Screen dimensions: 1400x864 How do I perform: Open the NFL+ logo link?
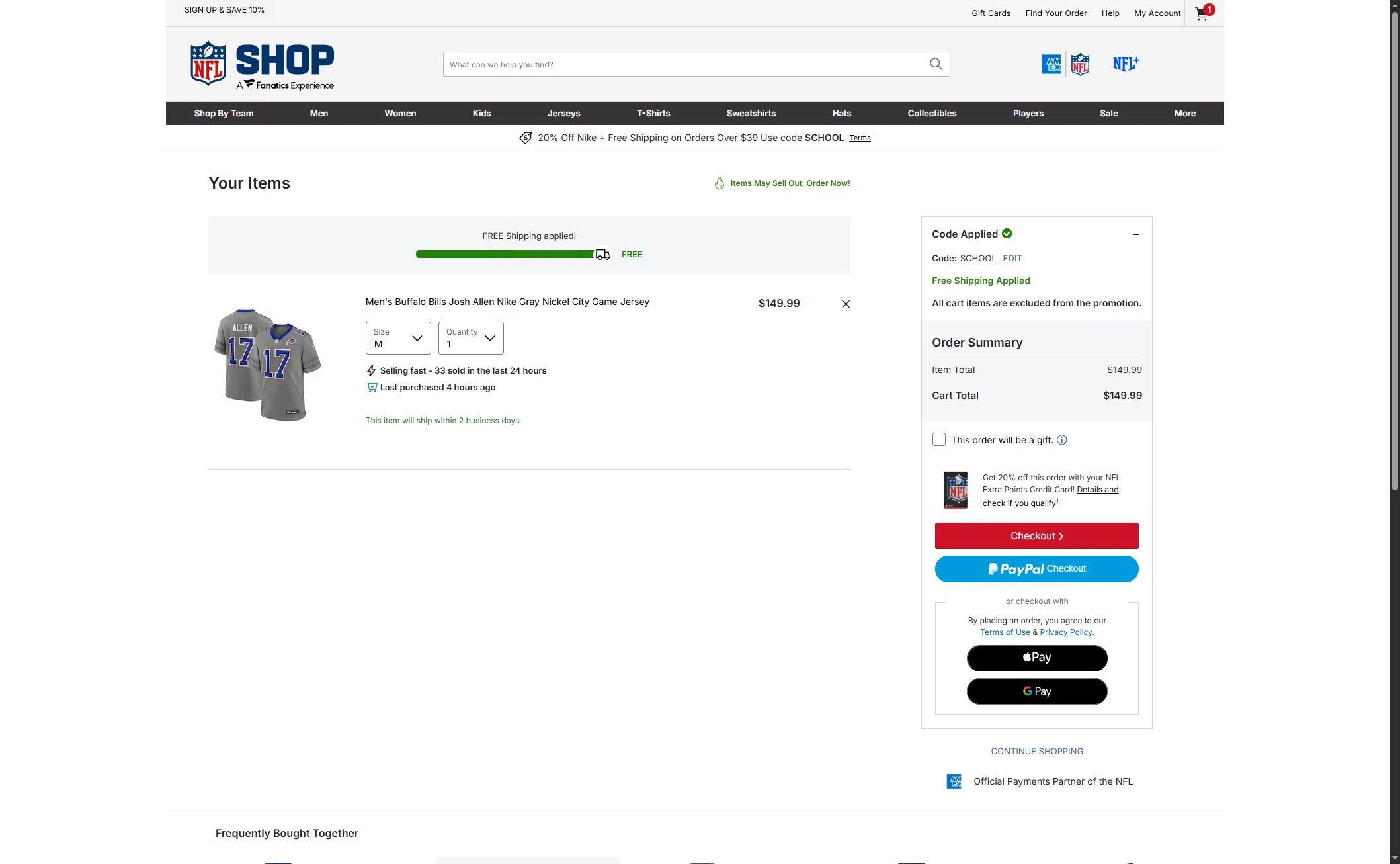(x=1126, y=64)
